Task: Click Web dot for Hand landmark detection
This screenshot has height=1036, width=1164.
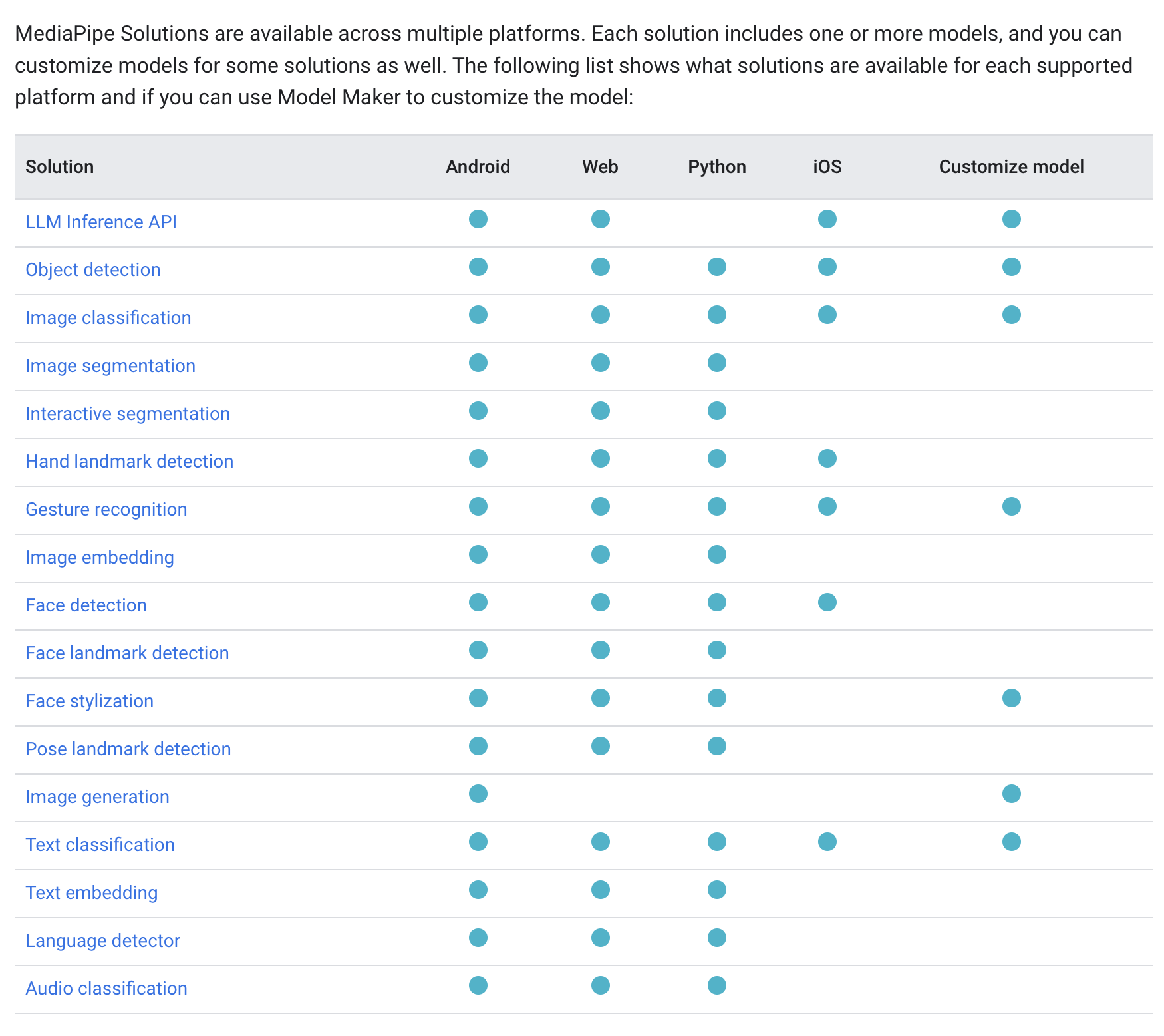Action: [x=601, y=458]
